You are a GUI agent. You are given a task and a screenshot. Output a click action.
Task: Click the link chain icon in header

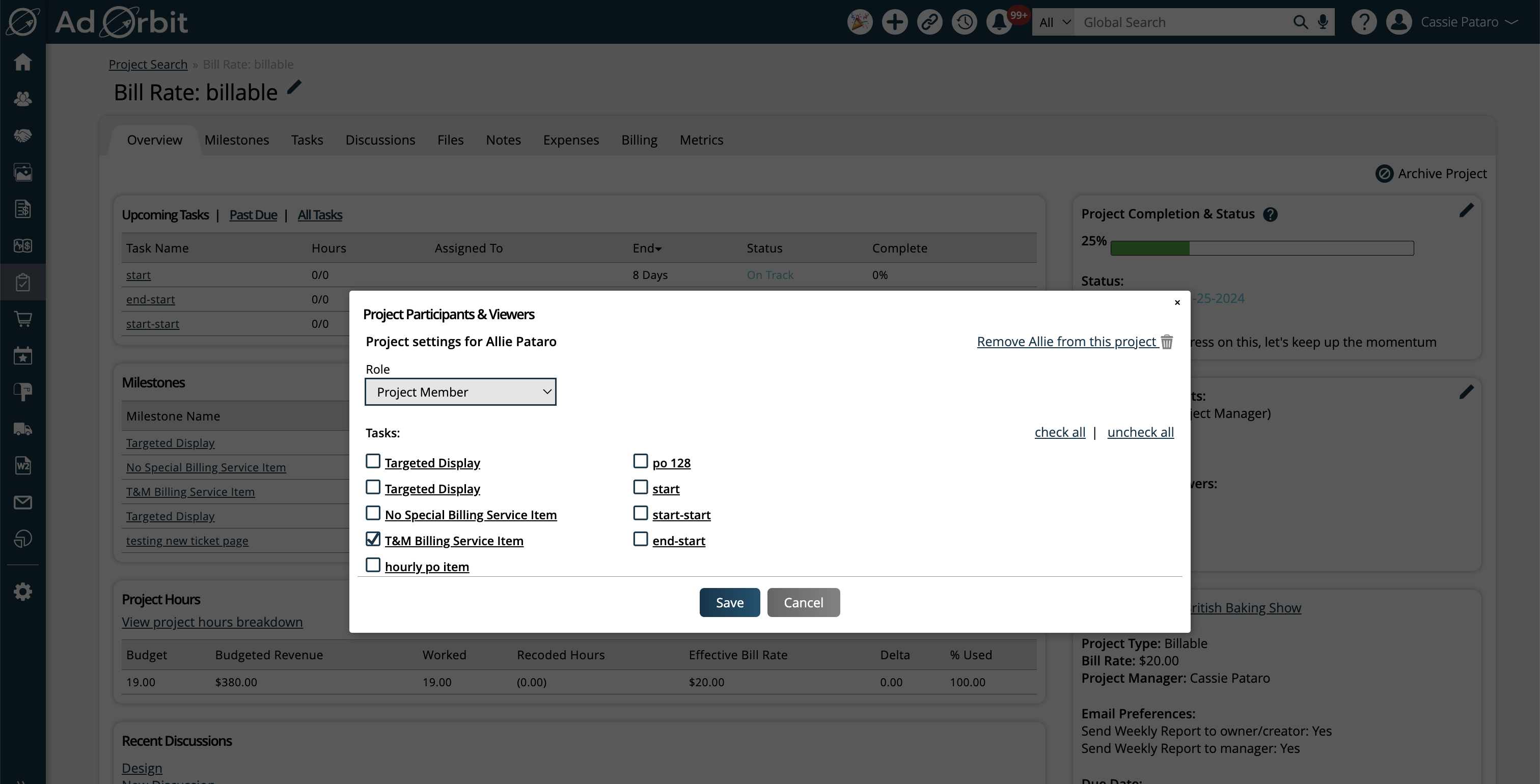pos(929,23)
